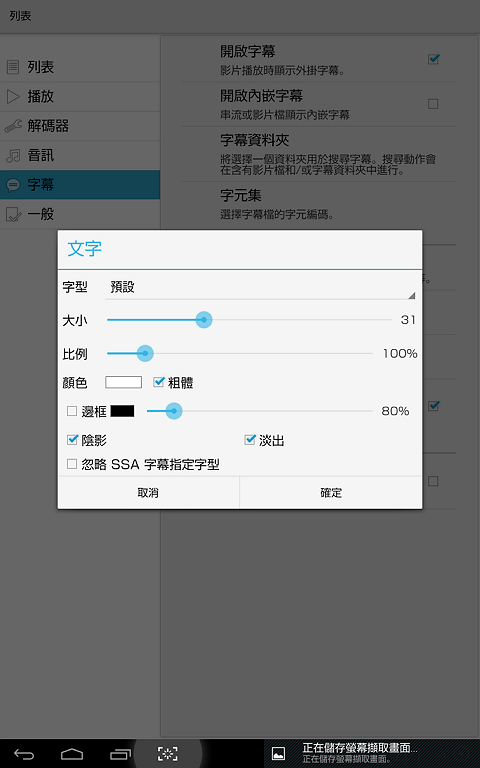Click the 大小 slider handle
Image resolution: width=480 pixels, height=768 pixels.
204,320
